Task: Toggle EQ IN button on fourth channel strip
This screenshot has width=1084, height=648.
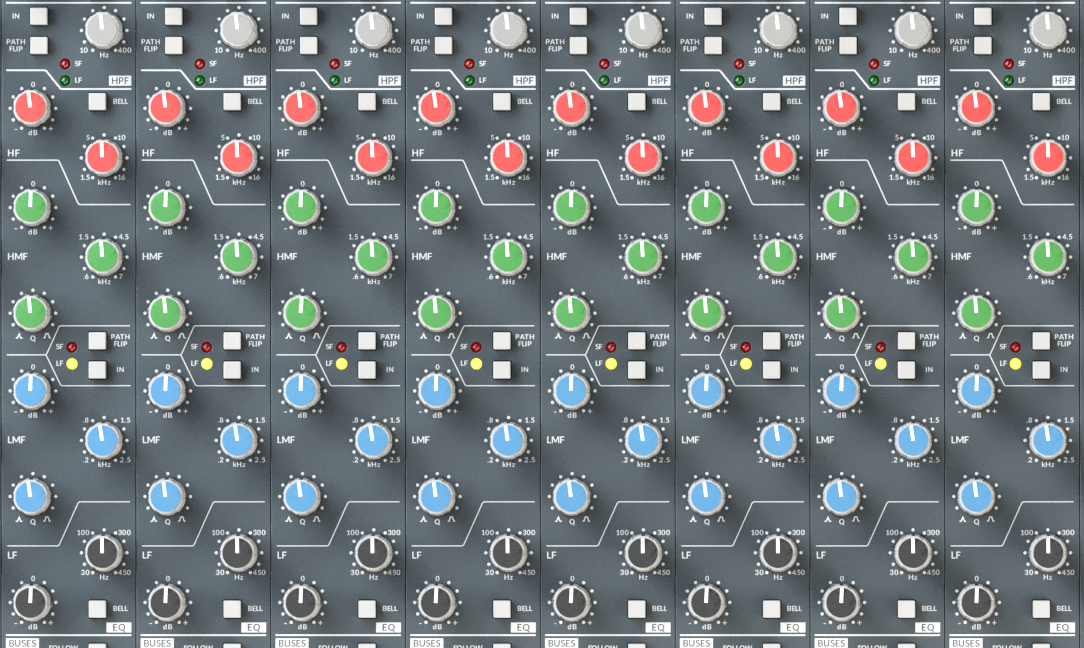Action: [502, 370]
